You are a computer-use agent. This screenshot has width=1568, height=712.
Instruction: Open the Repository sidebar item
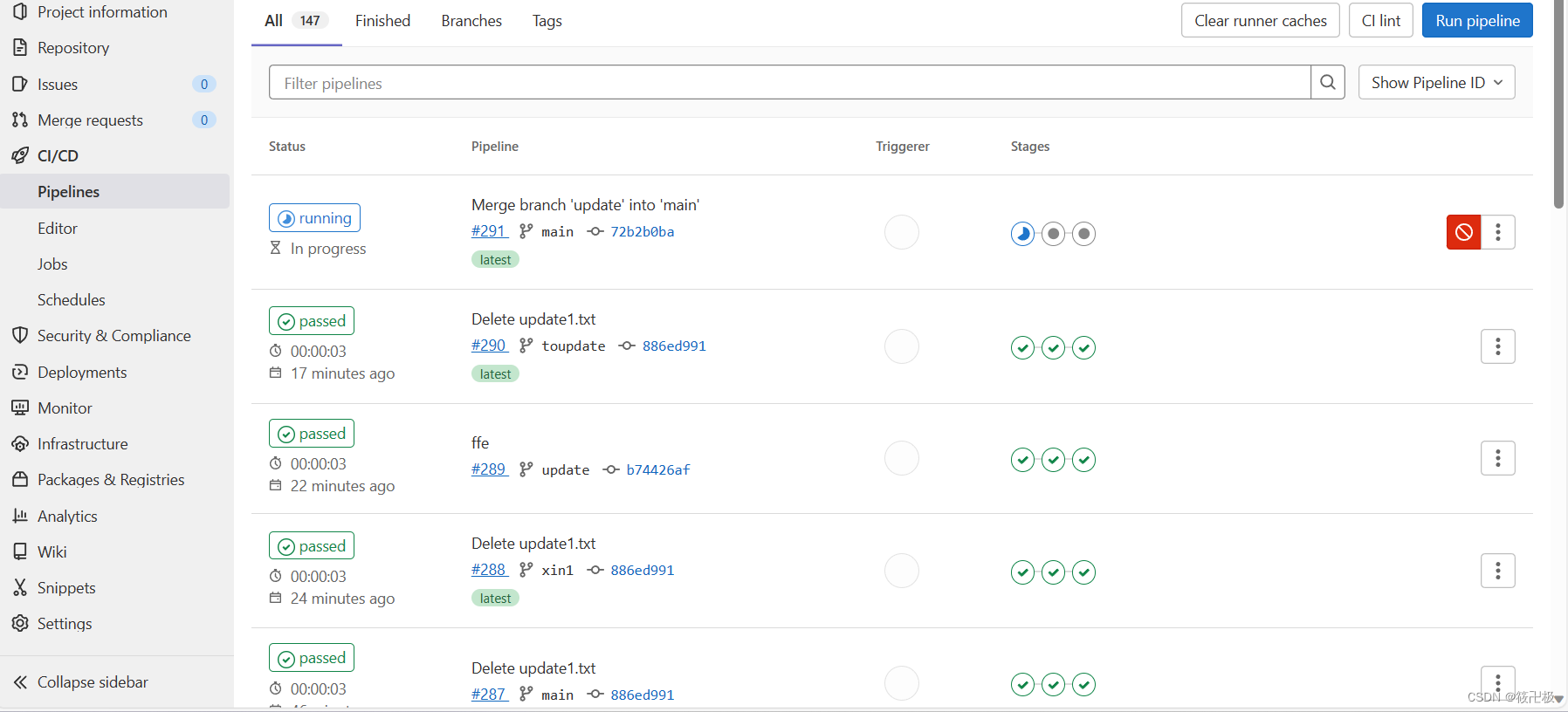[73, 48]
